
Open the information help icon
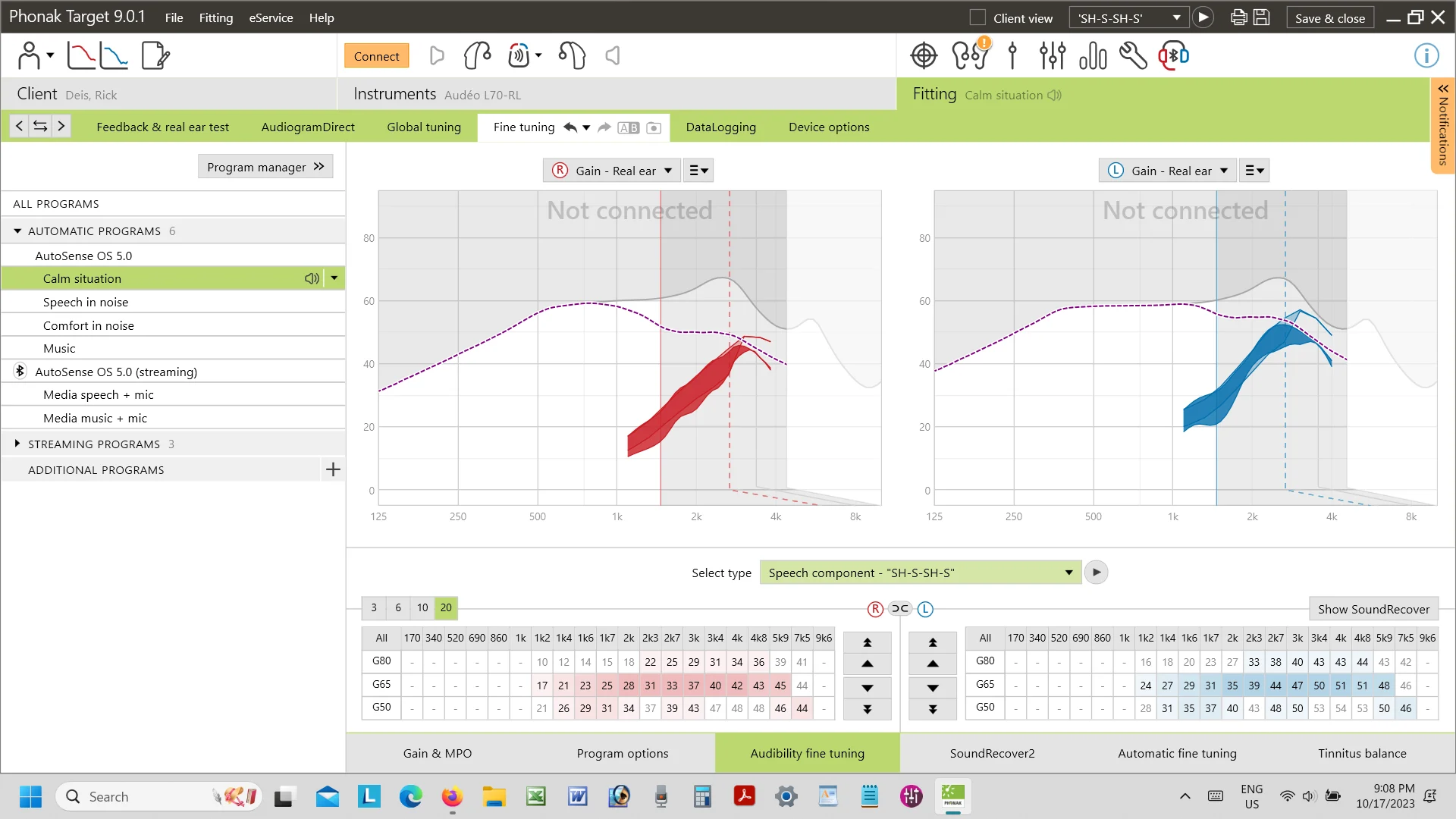(1426, 55)
